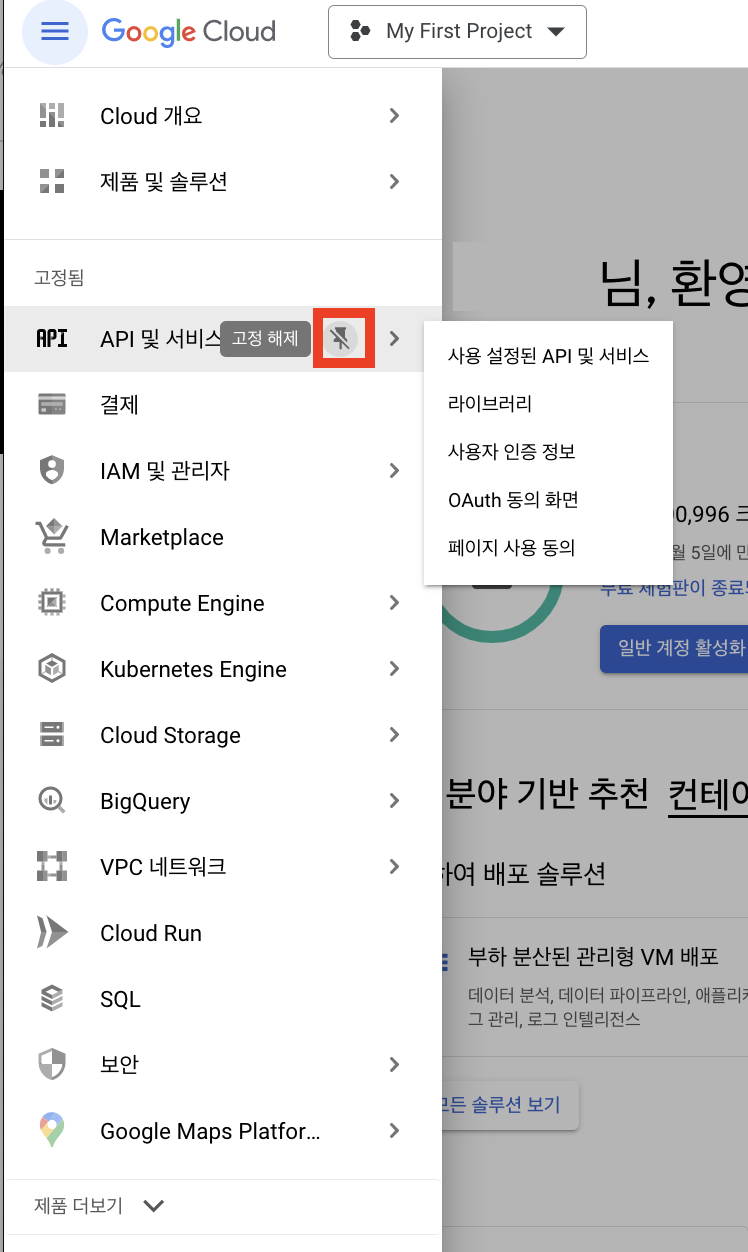Select 라이브러리 in the API submenu
The image size is (748, 1252).
(x=549, y=404)
